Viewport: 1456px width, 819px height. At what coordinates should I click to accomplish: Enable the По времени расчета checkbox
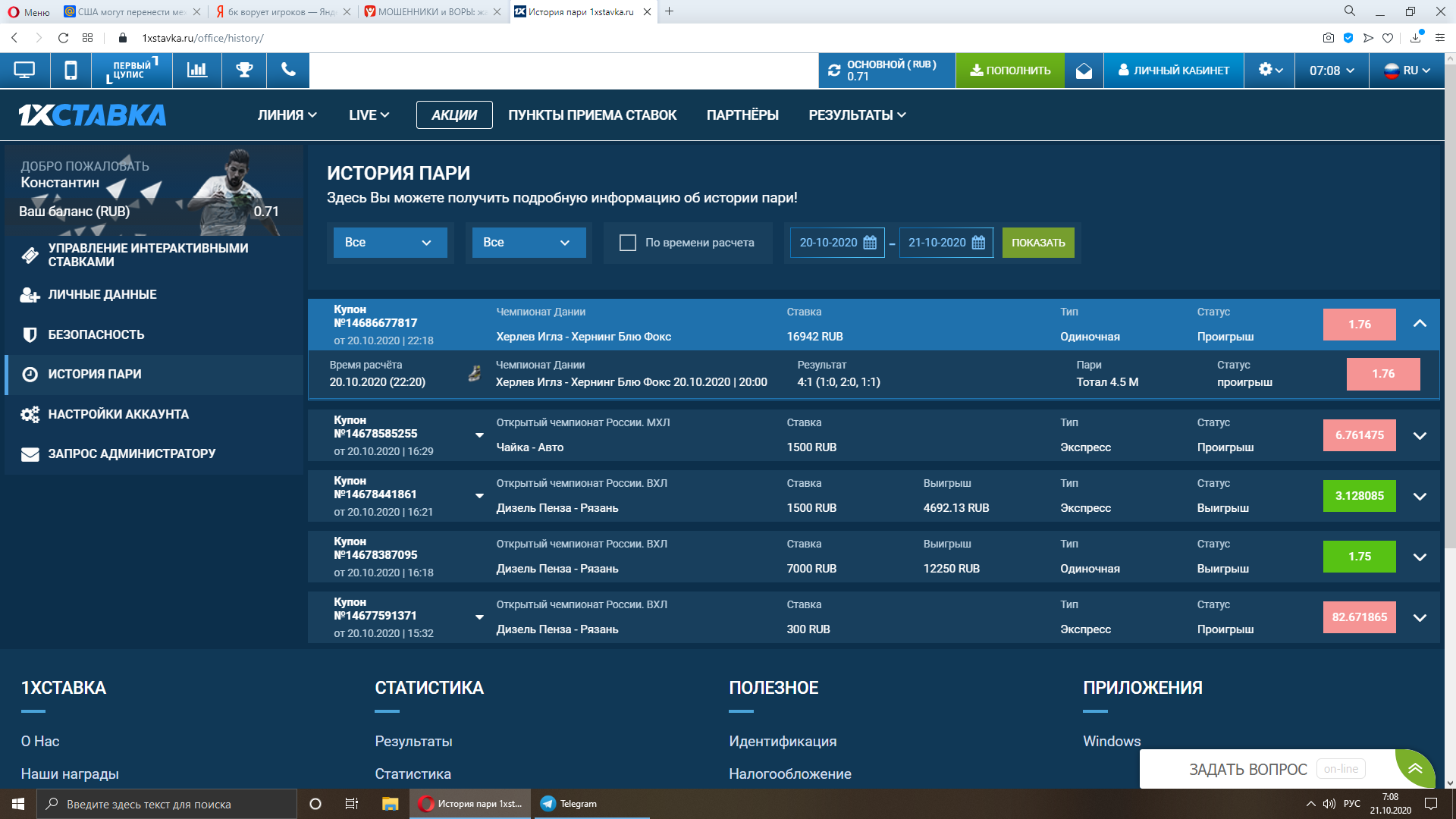pos(627,243)
